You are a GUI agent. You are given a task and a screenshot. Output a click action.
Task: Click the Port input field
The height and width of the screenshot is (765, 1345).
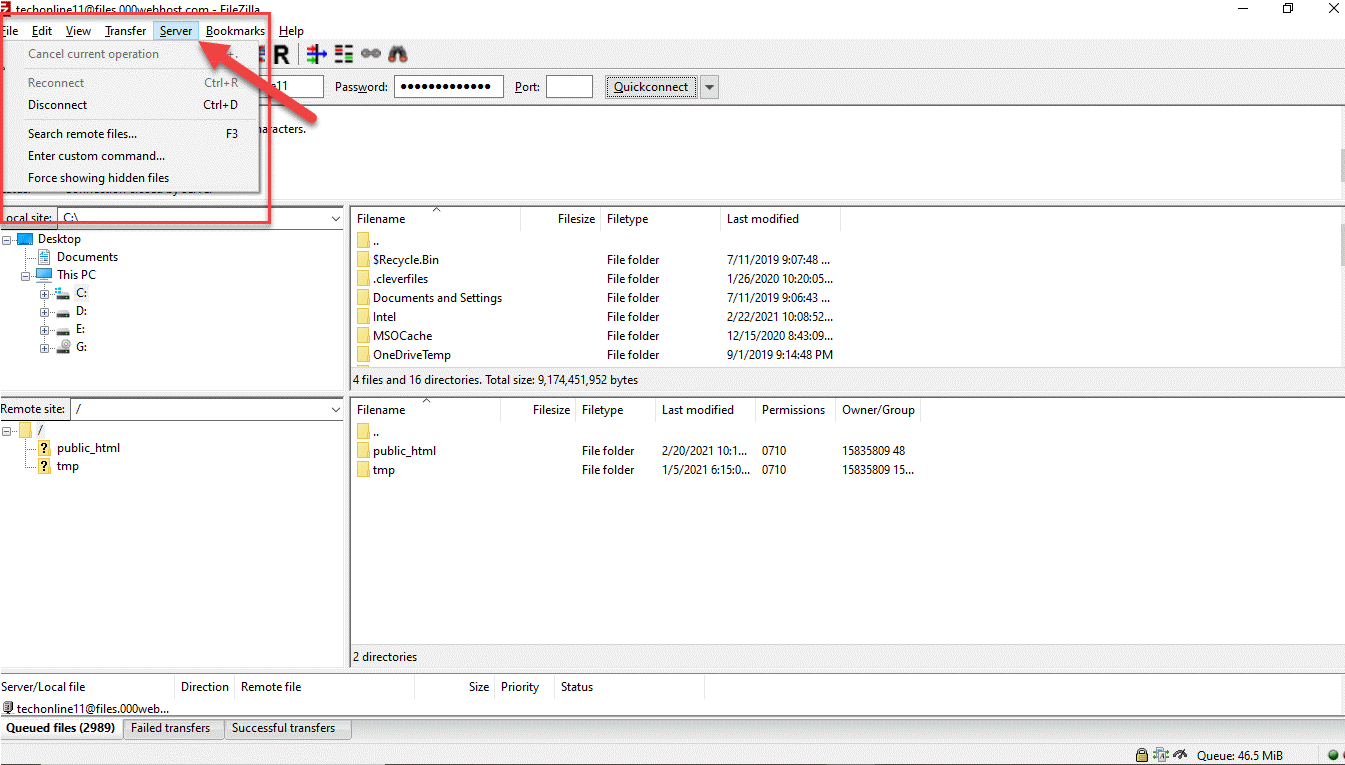569,86
